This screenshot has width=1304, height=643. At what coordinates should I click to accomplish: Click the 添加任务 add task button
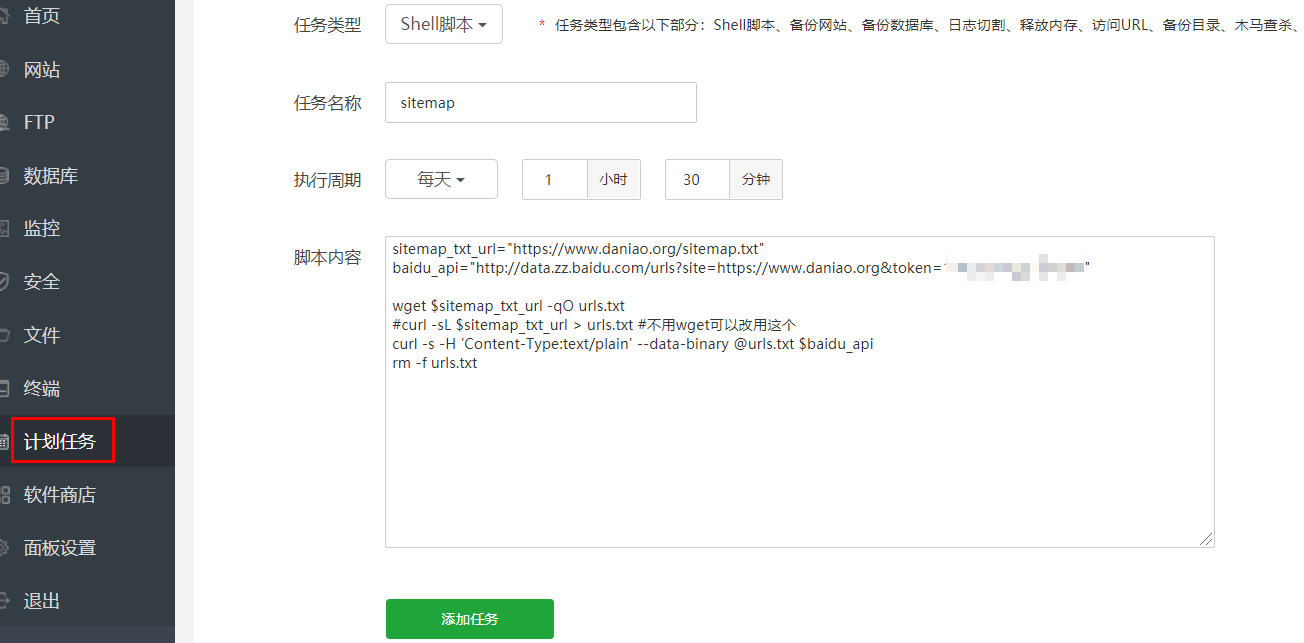coord(470,619)
